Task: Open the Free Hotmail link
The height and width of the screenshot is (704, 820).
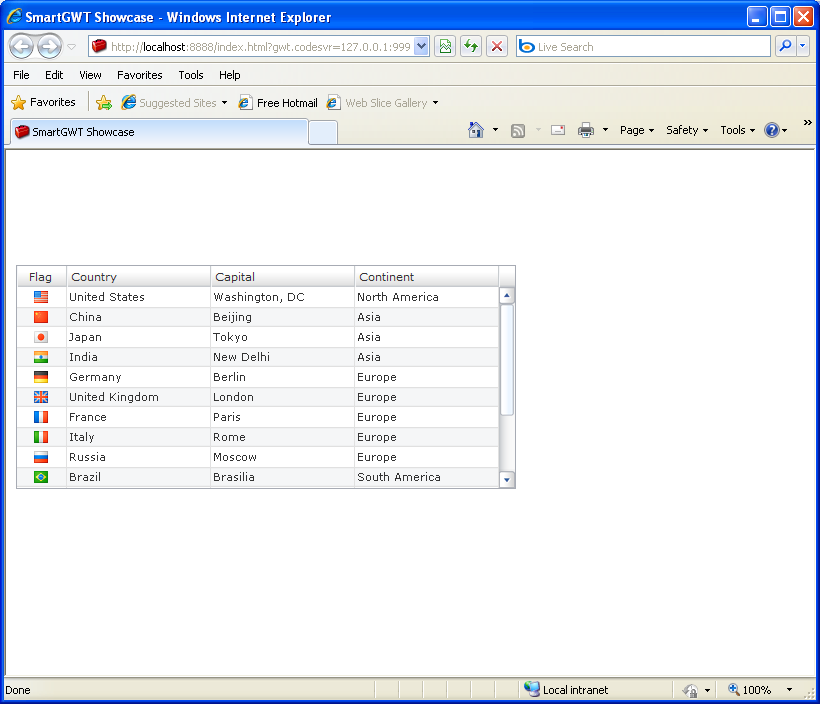Action: tap(278, 103)
